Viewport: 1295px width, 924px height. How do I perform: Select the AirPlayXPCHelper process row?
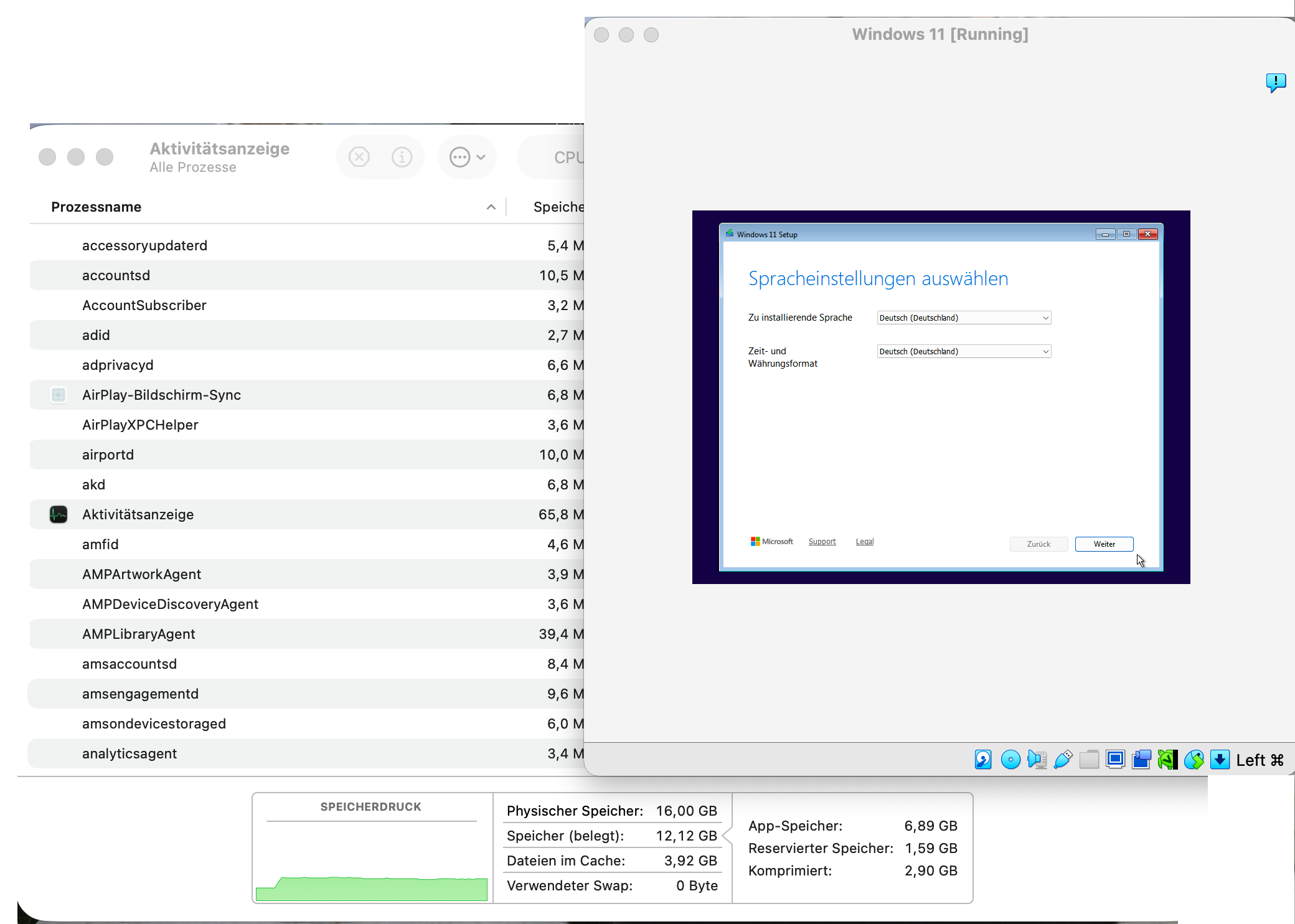pos(307,425)
